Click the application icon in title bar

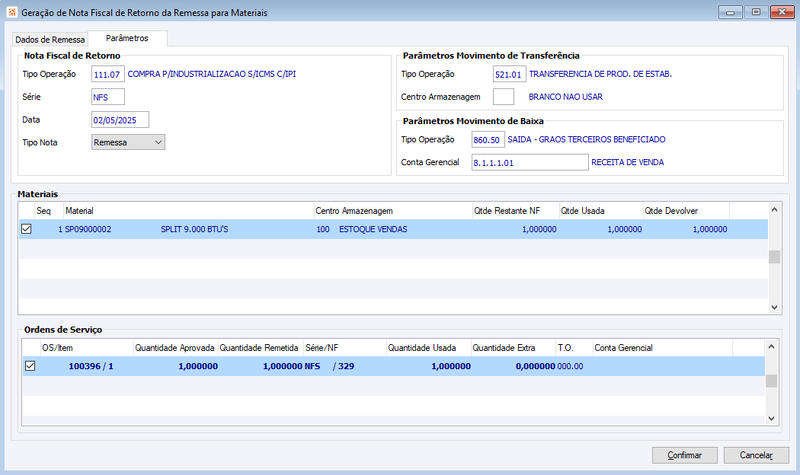pos(12,12)
